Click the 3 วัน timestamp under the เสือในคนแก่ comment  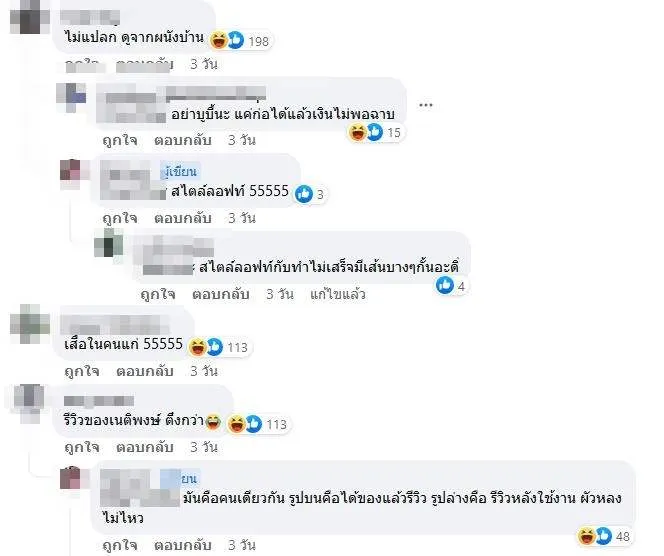point(204,371)
